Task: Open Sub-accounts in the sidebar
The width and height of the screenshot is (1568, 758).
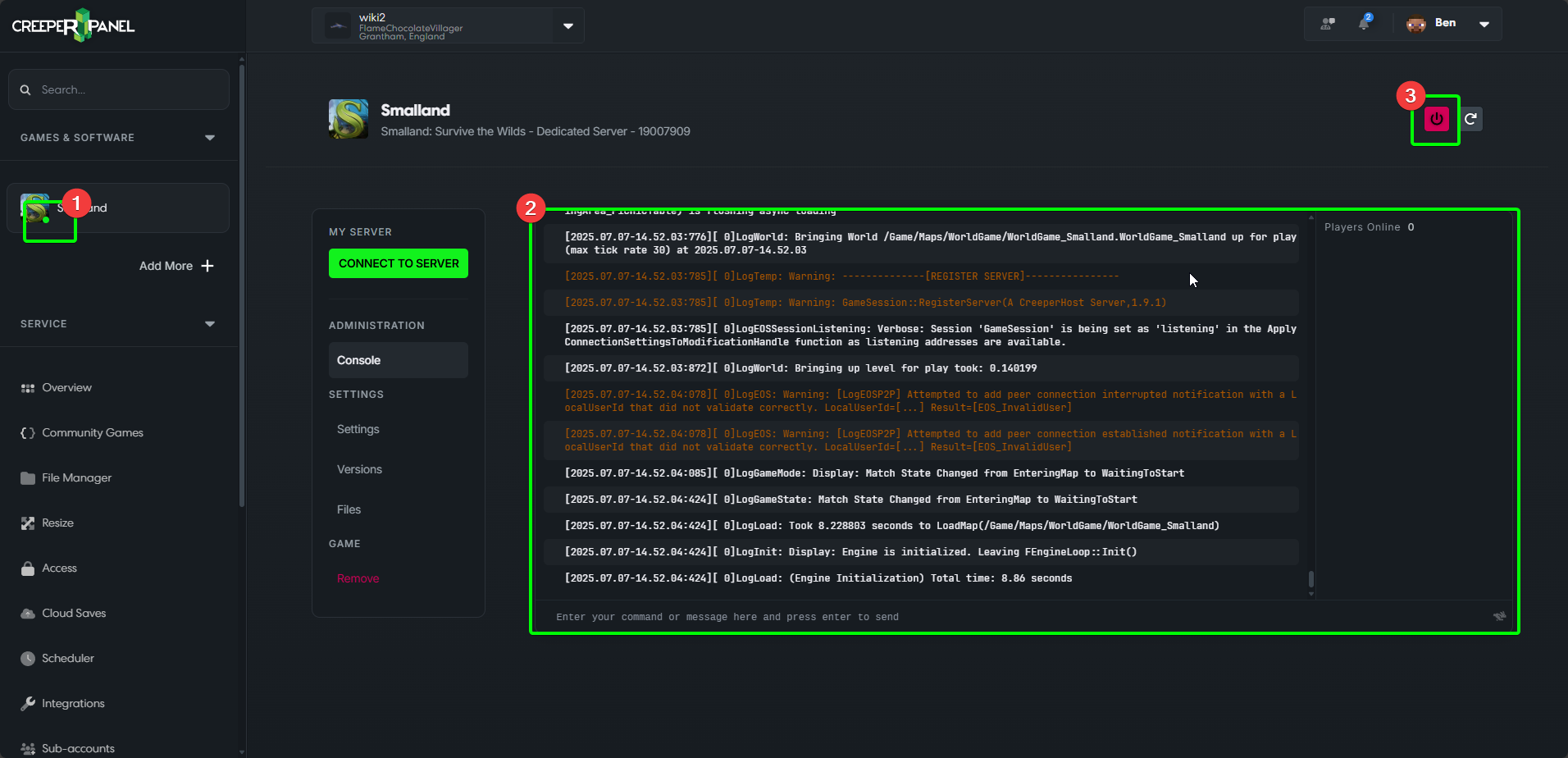Action: [x=78, y=749]
